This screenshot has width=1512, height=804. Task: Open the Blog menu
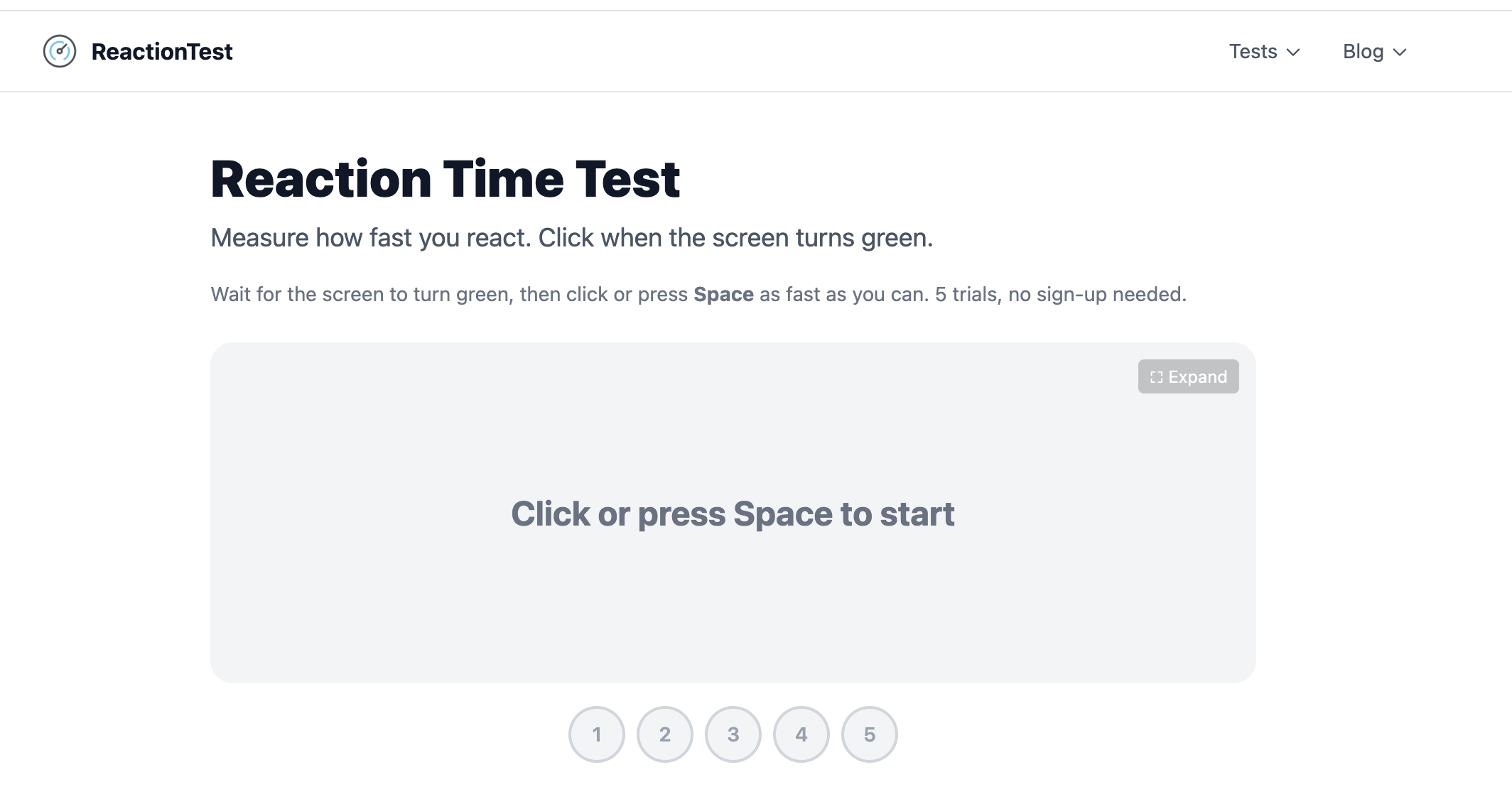click(1374, 51)
